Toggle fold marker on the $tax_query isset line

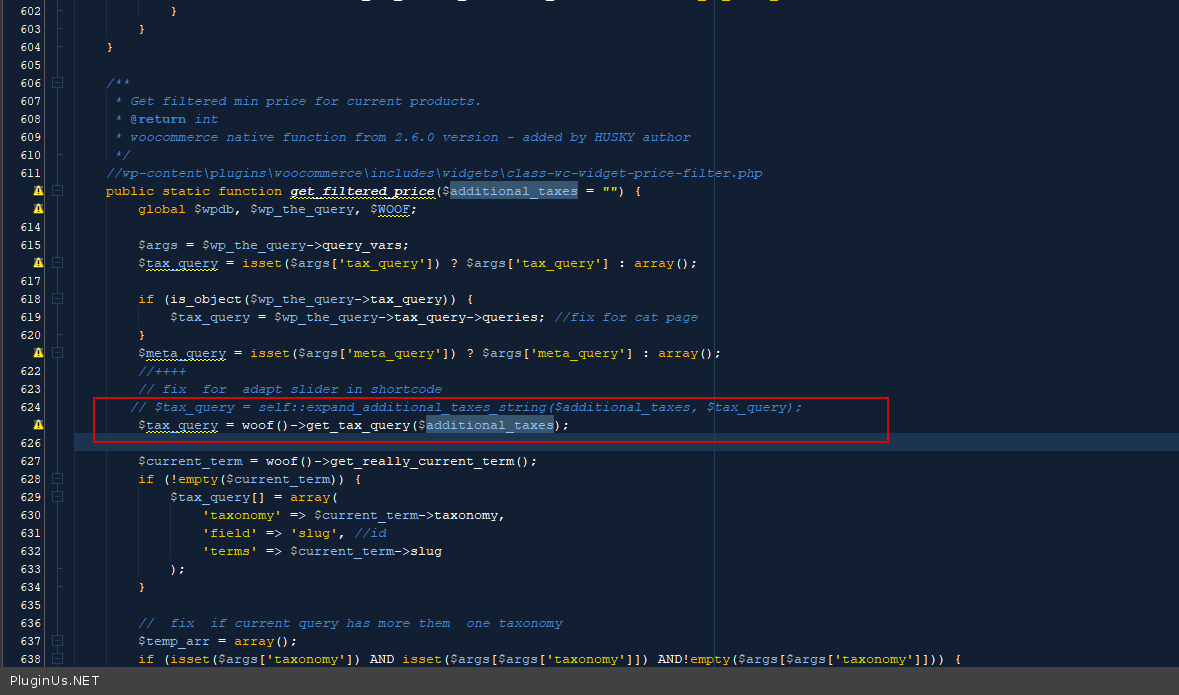coord(57,263)
